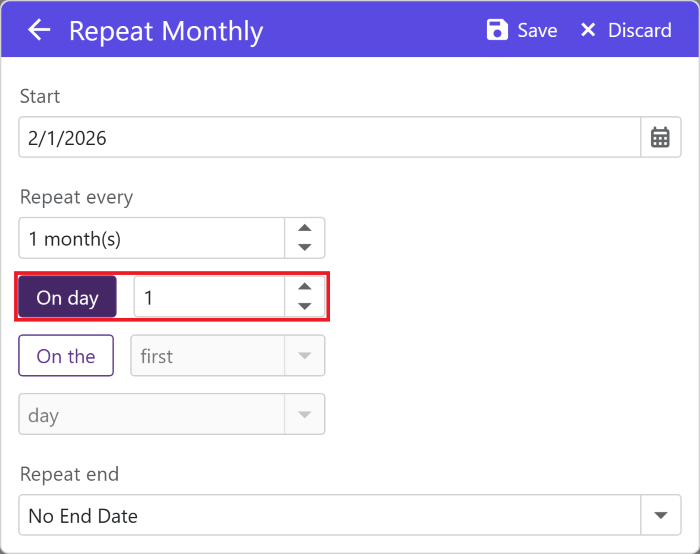Decrement the On day number
The height and width of the screenshot is (554, 700).
pyautogui.click(x=305, y=306)
